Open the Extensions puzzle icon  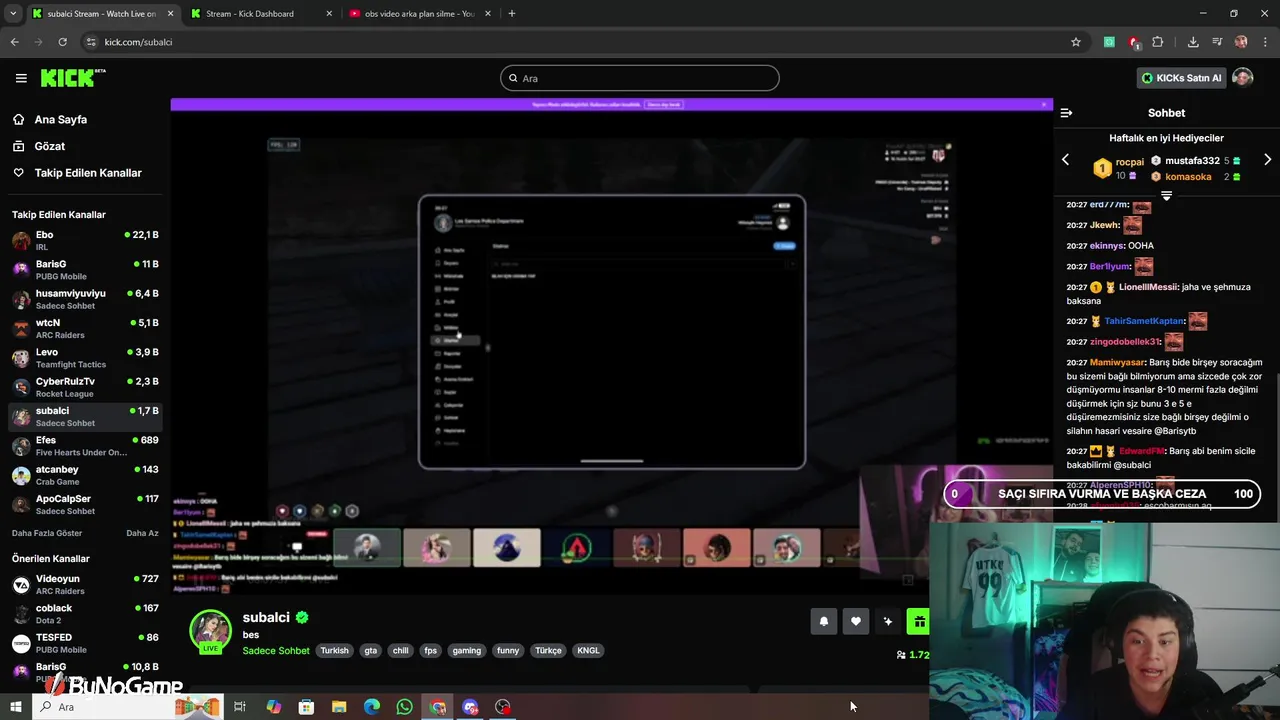[x=1158, y=42]
